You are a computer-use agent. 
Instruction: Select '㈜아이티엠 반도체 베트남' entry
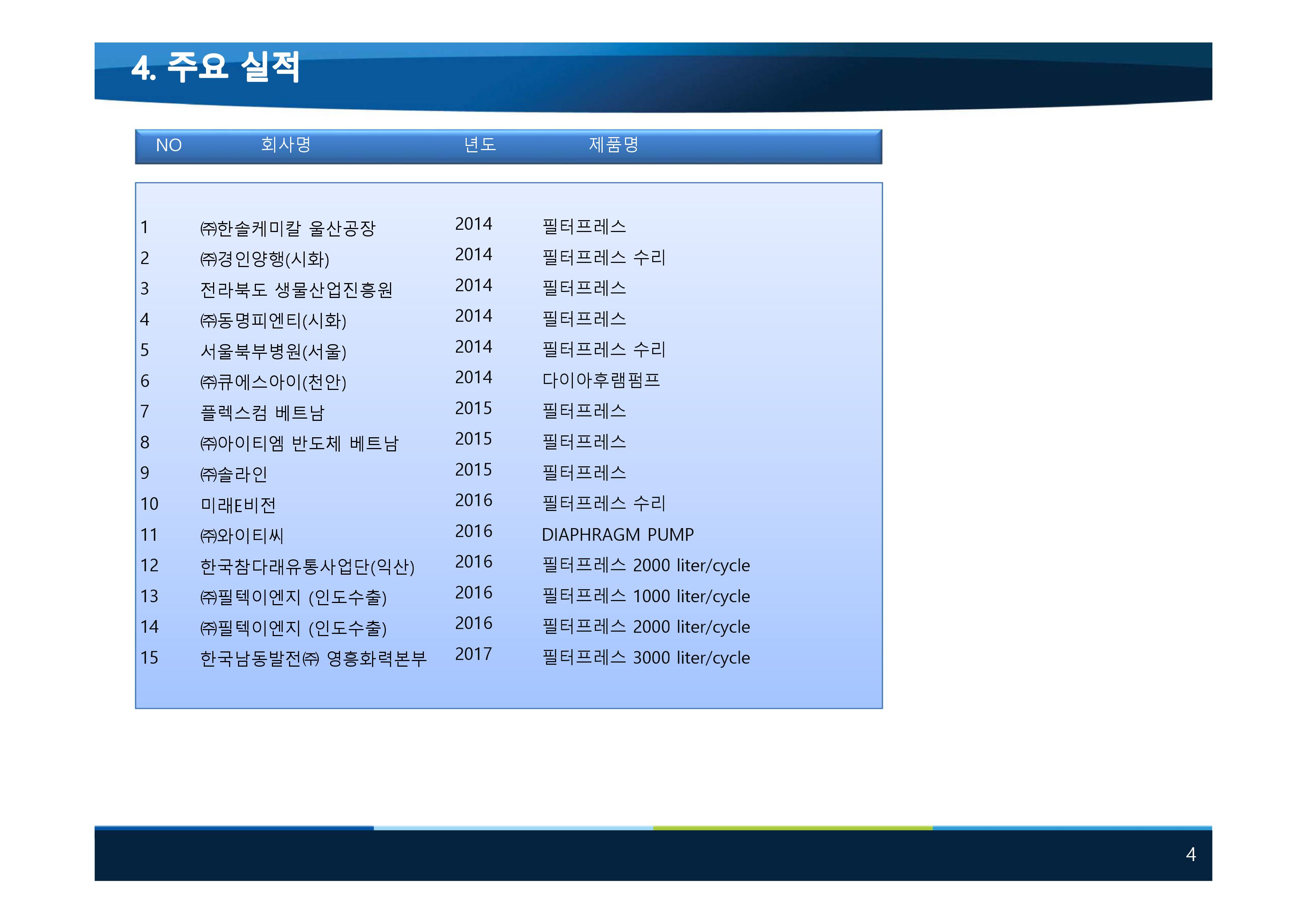(299, 444)
